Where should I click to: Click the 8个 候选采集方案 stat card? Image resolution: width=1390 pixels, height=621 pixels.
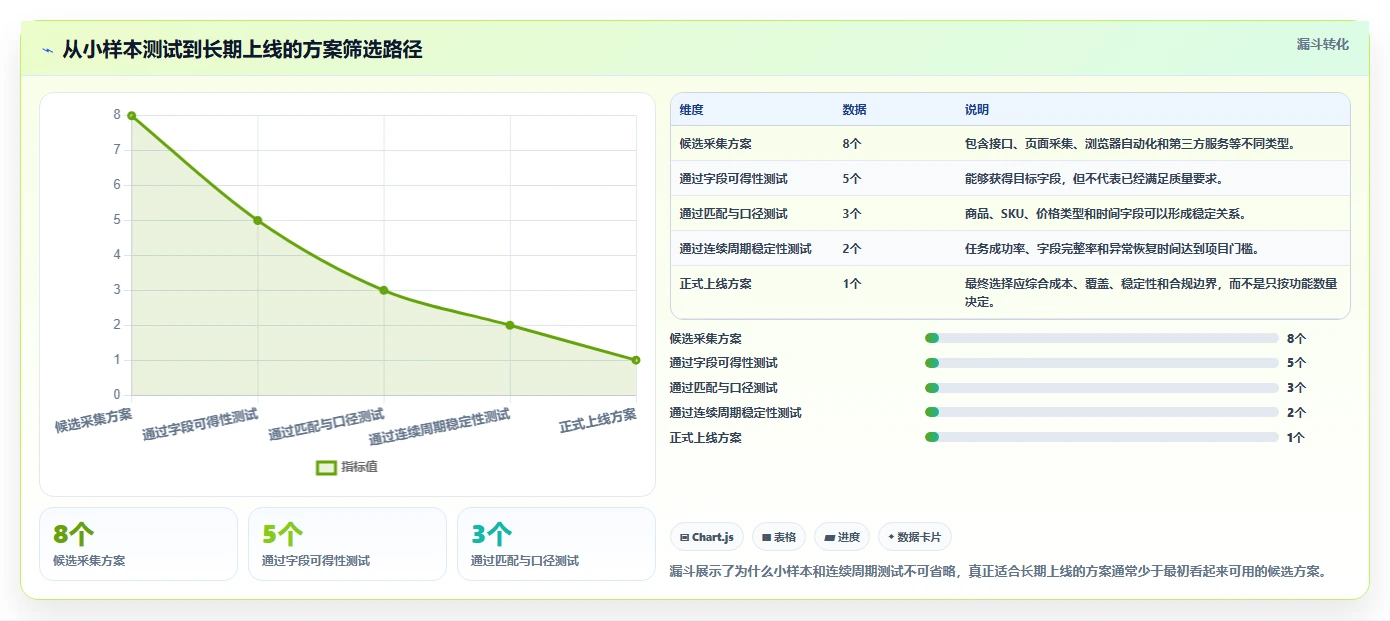coord(138,544)
